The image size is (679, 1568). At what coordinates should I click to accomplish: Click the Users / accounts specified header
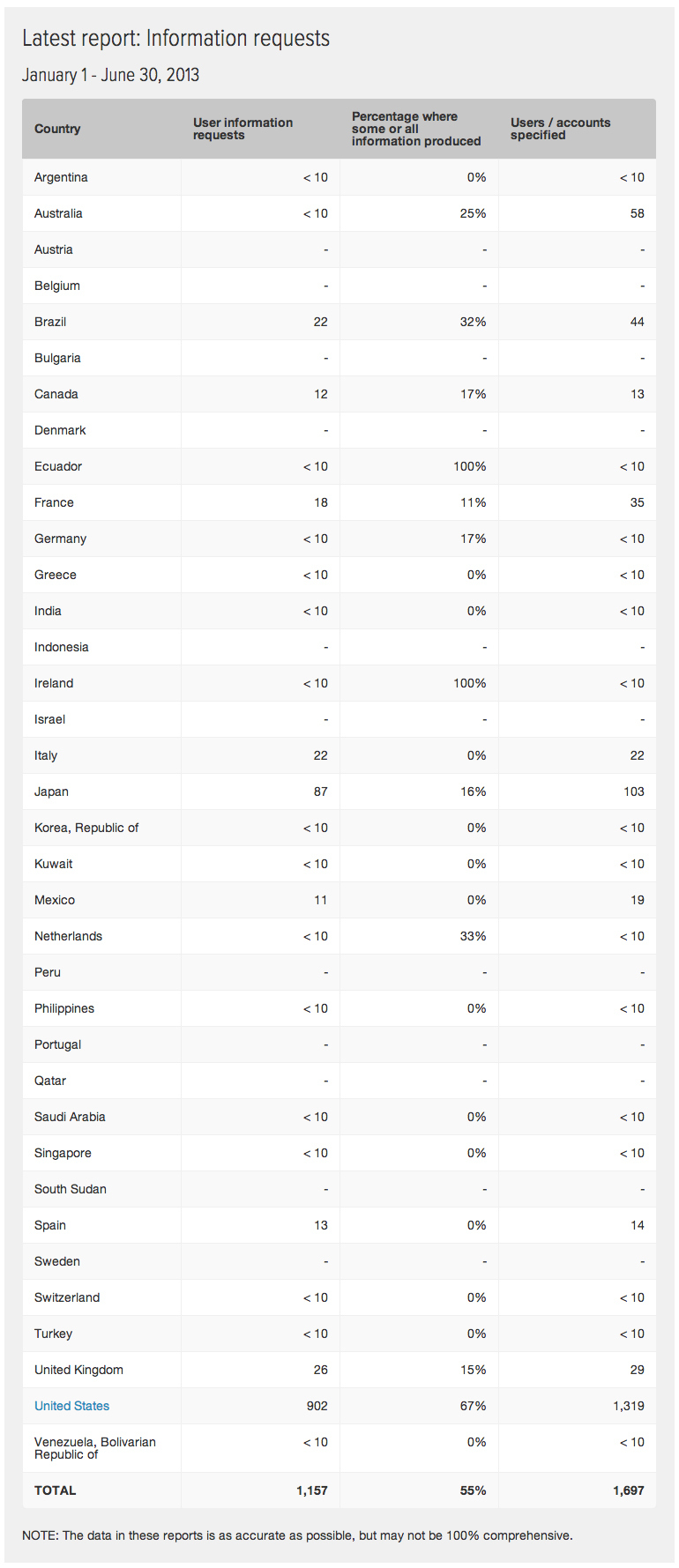(560, 129)
